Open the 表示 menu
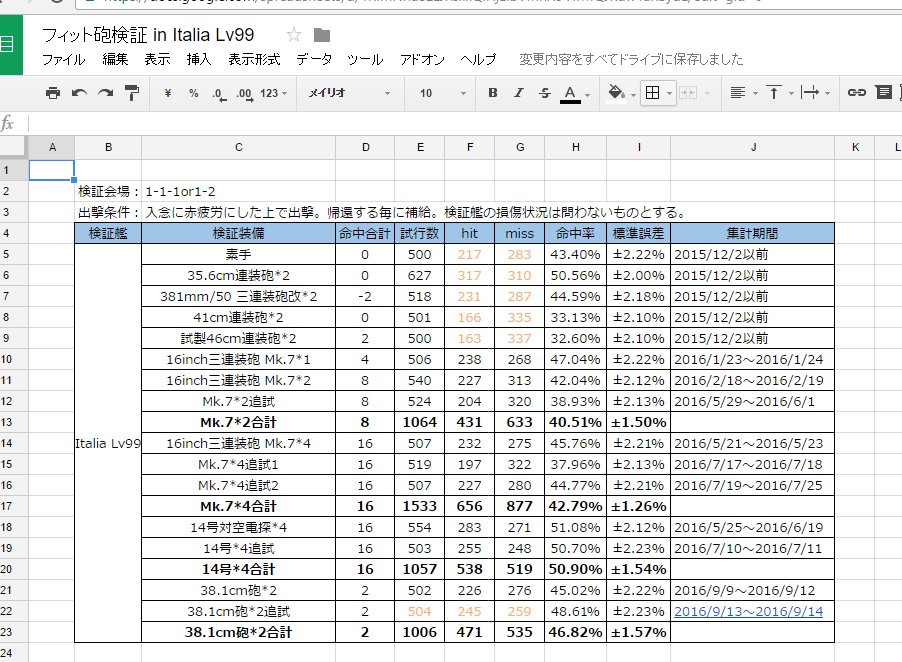The height and width of the screenshot is (662, 902). coord(157,59)
